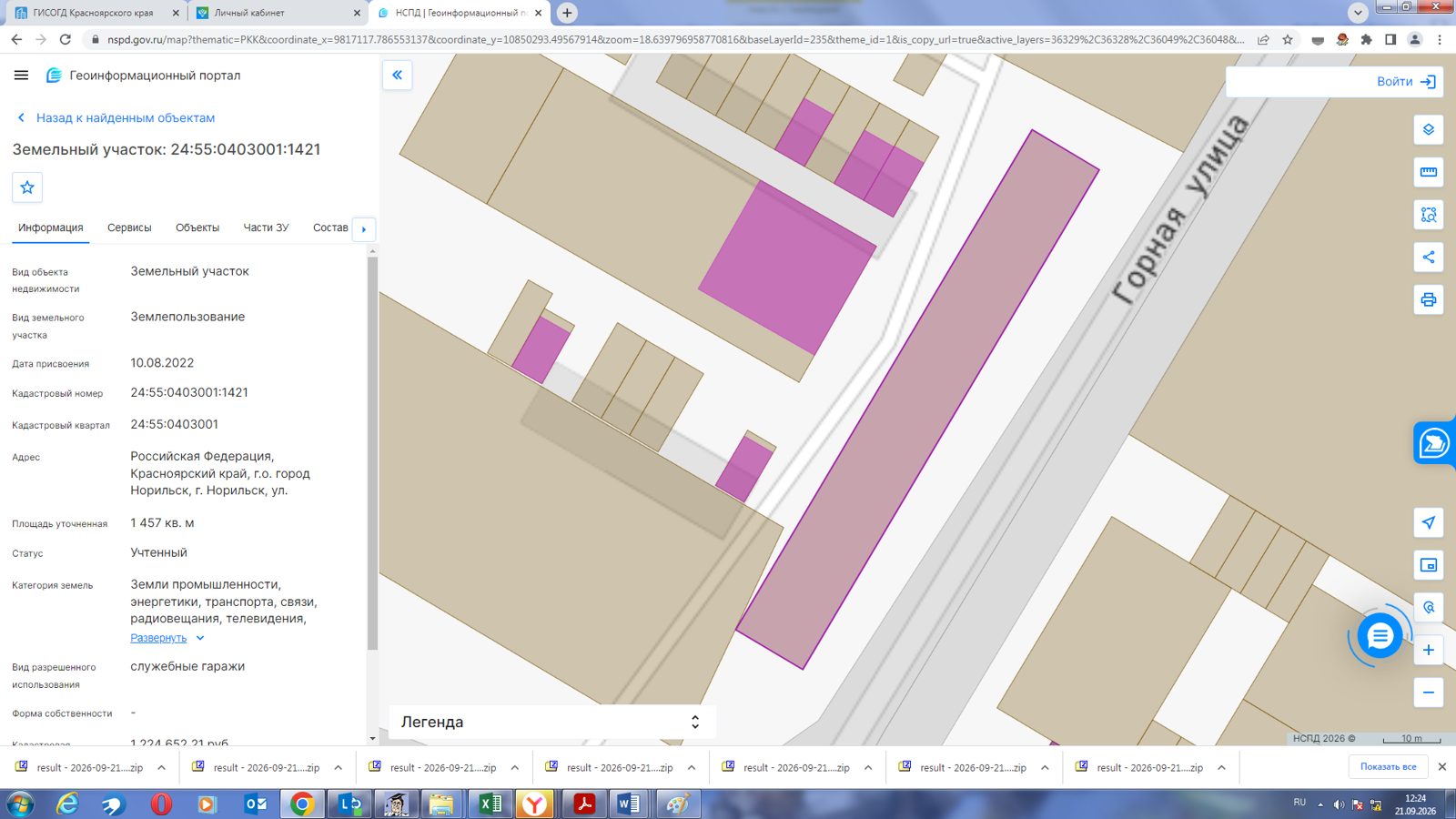Activate the area selection search tool

1428,215
